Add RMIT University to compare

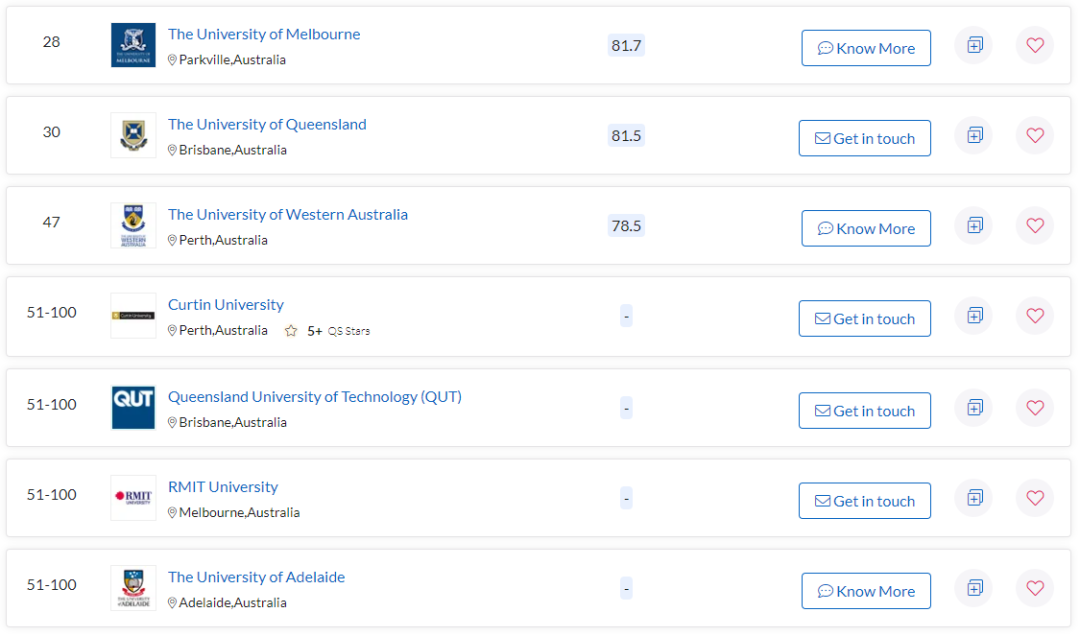point(974,498)
